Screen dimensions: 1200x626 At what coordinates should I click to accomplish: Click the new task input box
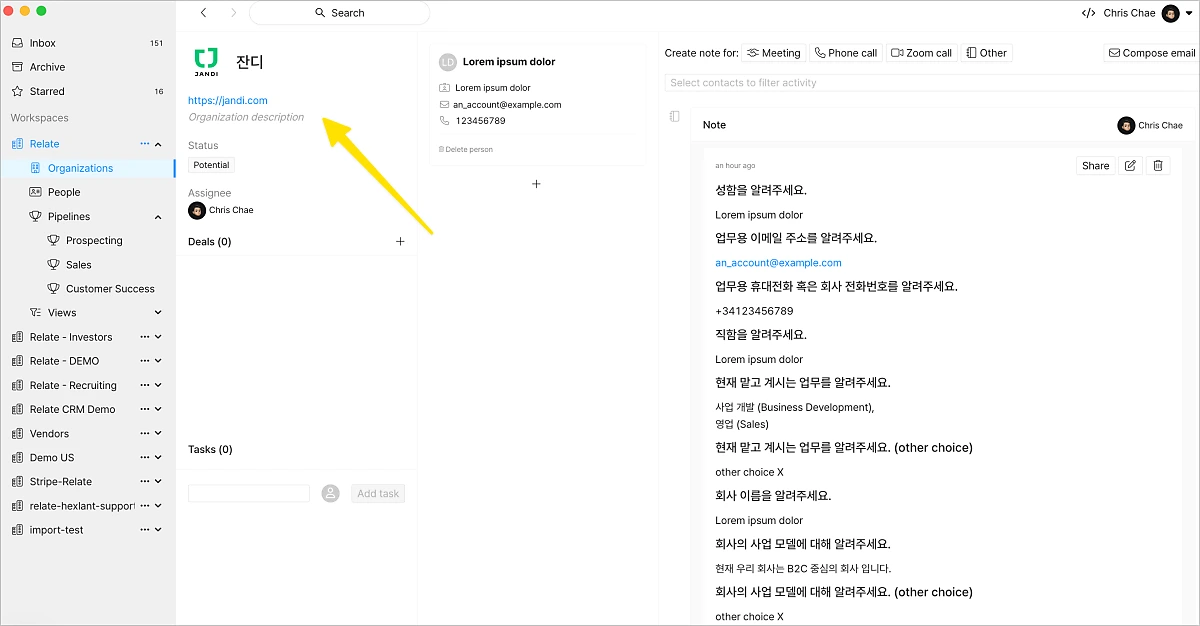pos(249,493)
